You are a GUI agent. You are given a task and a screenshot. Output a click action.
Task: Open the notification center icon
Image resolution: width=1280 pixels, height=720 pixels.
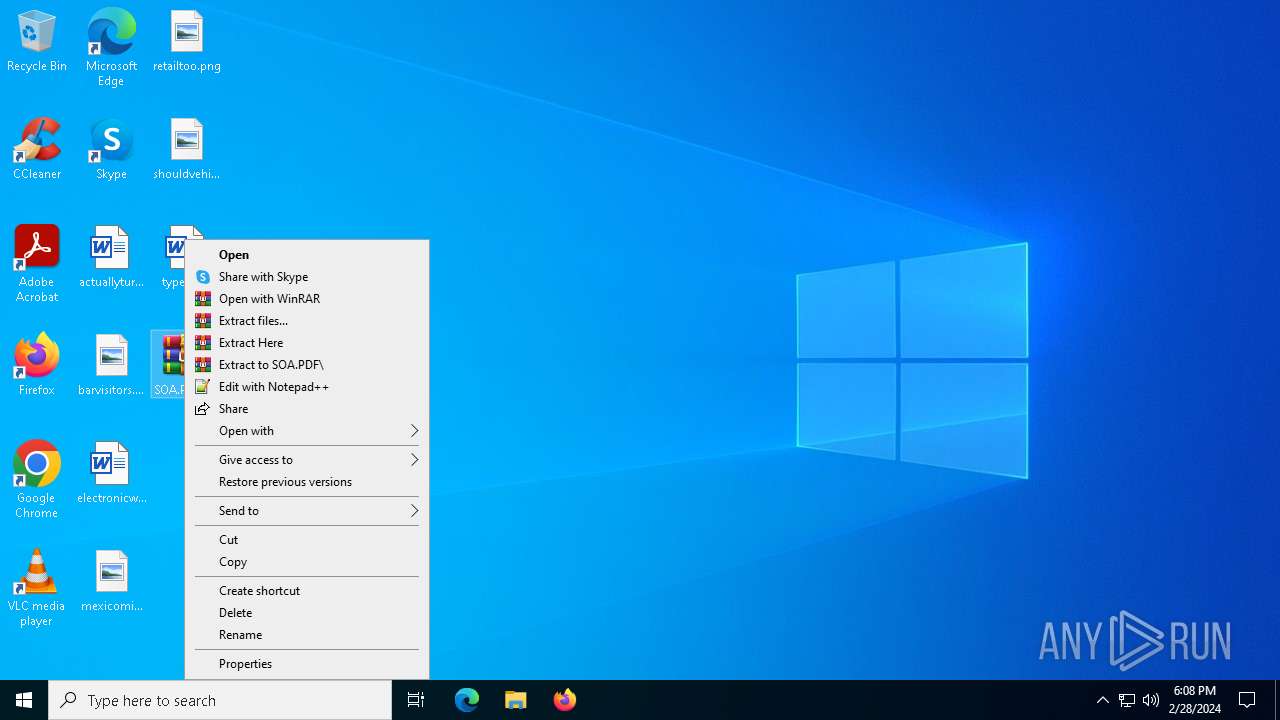coord(1248,700)
